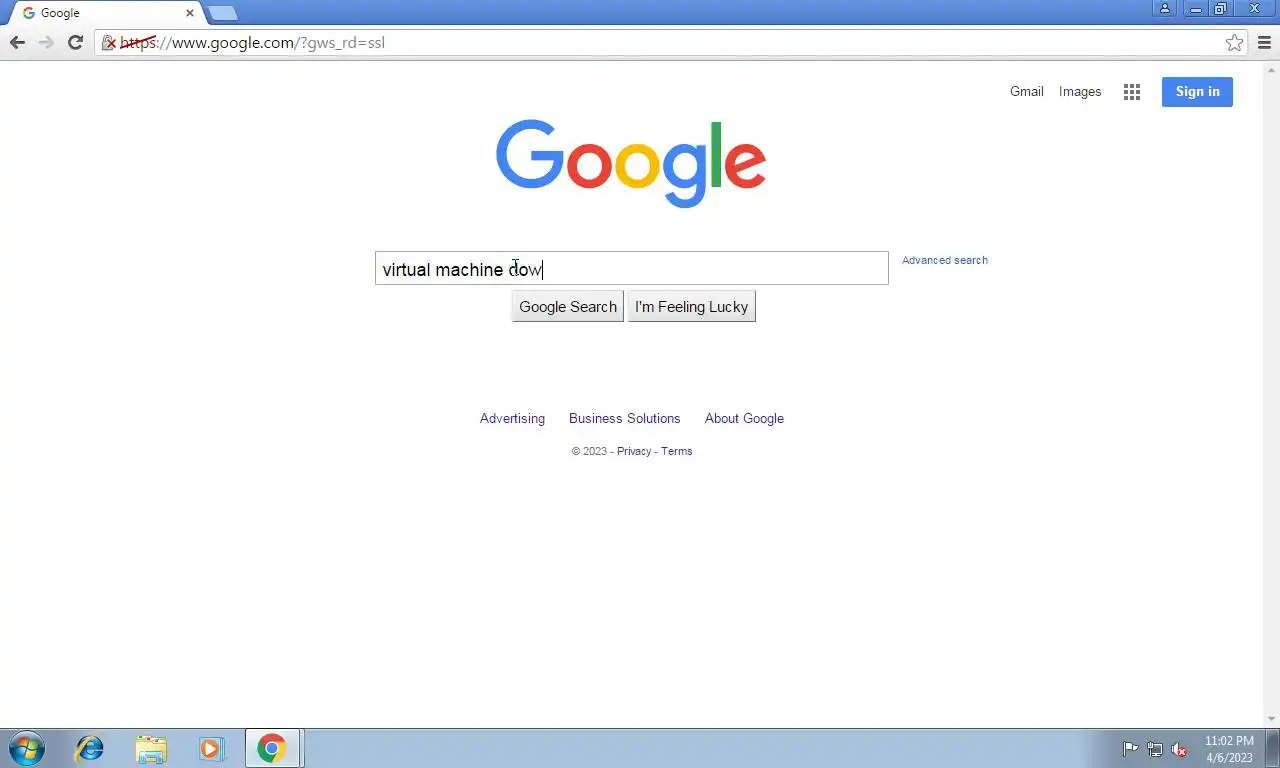The height and width of the screenshot is (768, 1280).
Task: Open the Advanced search link
Action: tap(945, 260)
